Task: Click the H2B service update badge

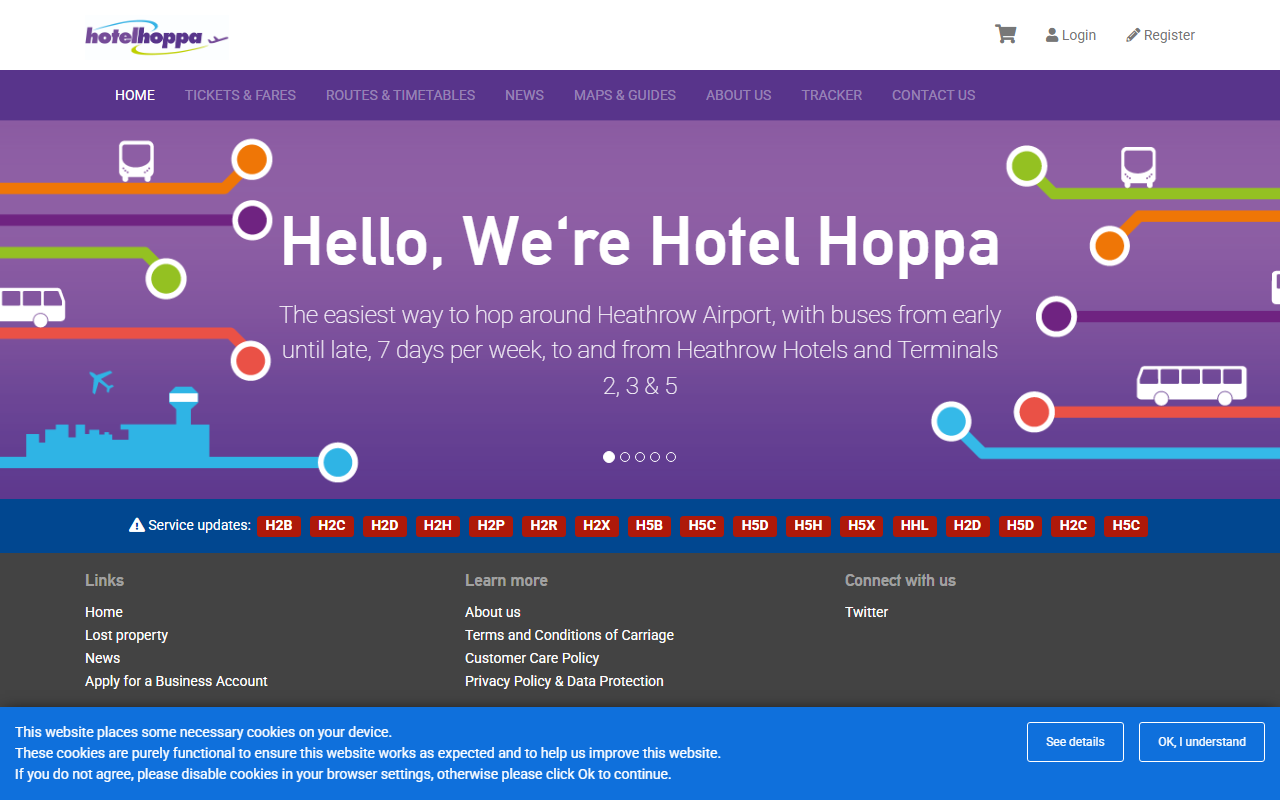Action: [x=279, y=525]
